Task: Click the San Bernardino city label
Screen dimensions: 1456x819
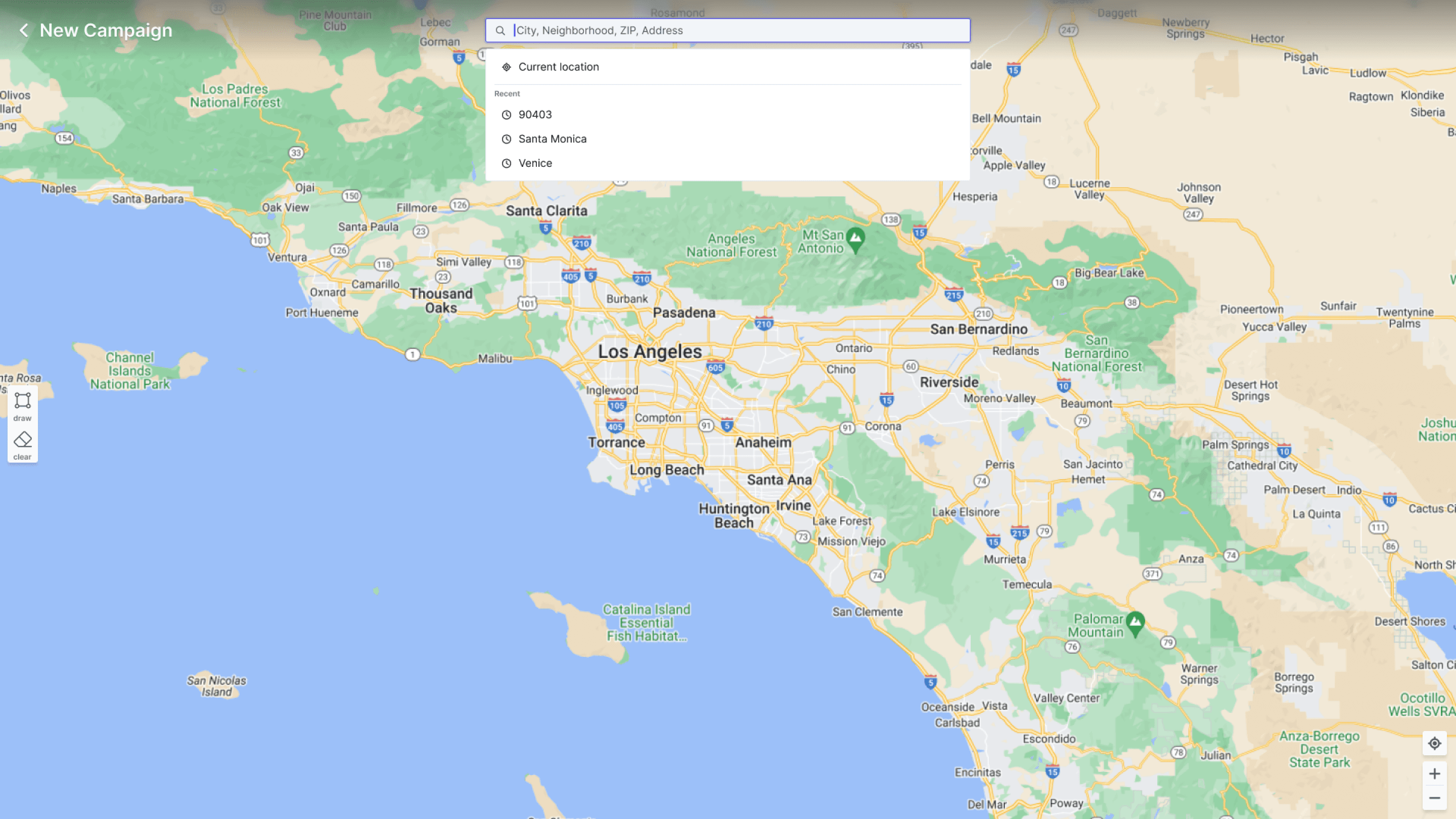Action: tap(978, 329)
